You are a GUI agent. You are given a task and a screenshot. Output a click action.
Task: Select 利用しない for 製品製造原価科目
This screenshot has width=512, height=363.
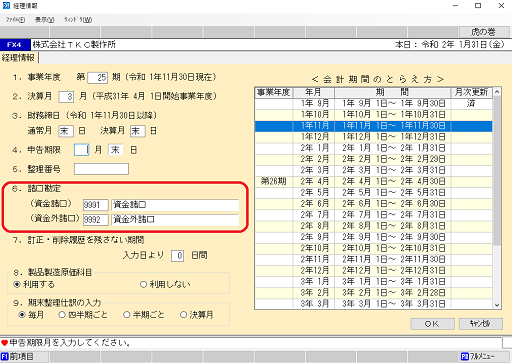pyautogui.click(x=143, y=284)
